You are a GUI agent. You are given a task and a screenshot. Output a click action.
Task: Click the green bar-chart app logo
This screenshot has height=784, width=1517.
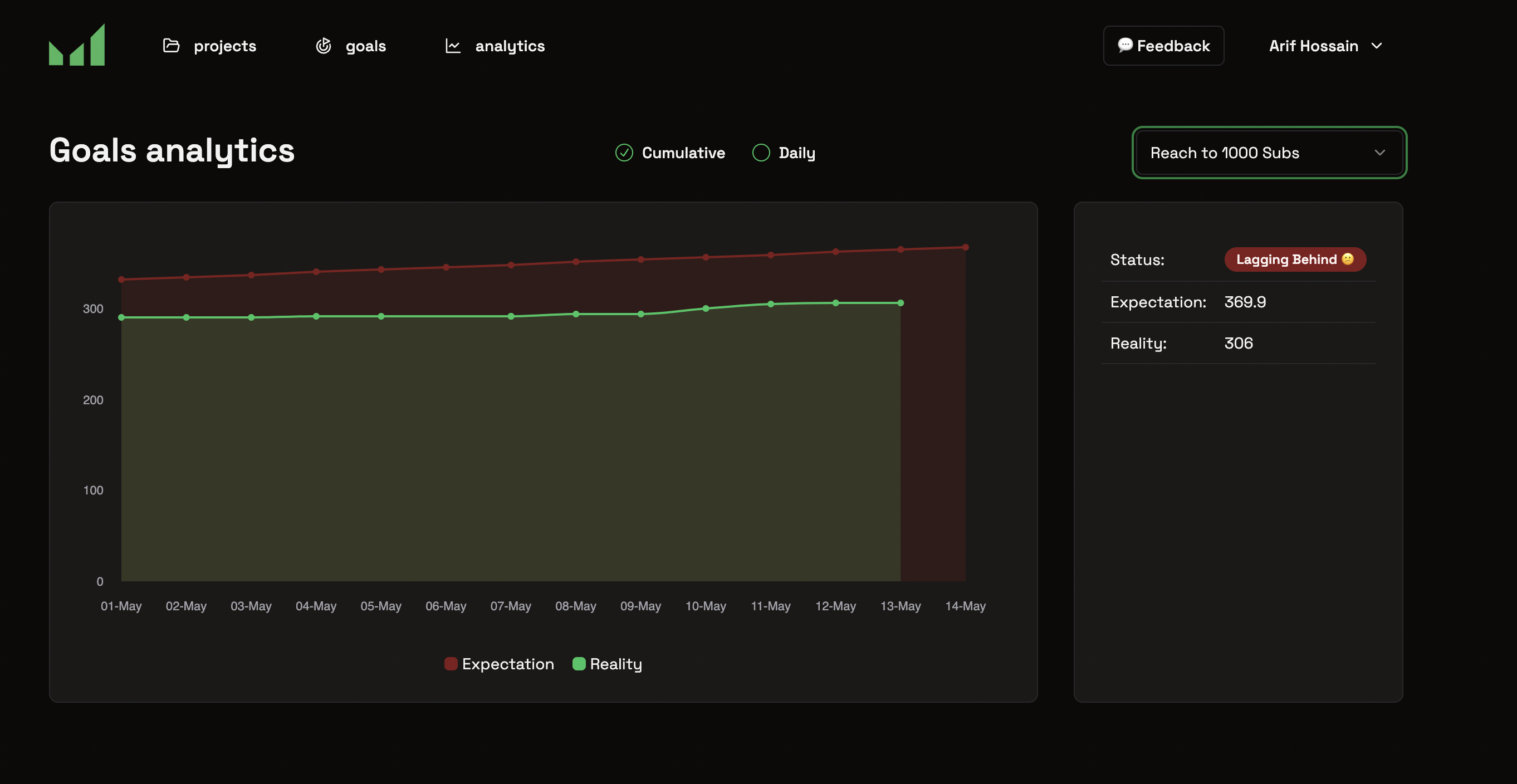76,45
